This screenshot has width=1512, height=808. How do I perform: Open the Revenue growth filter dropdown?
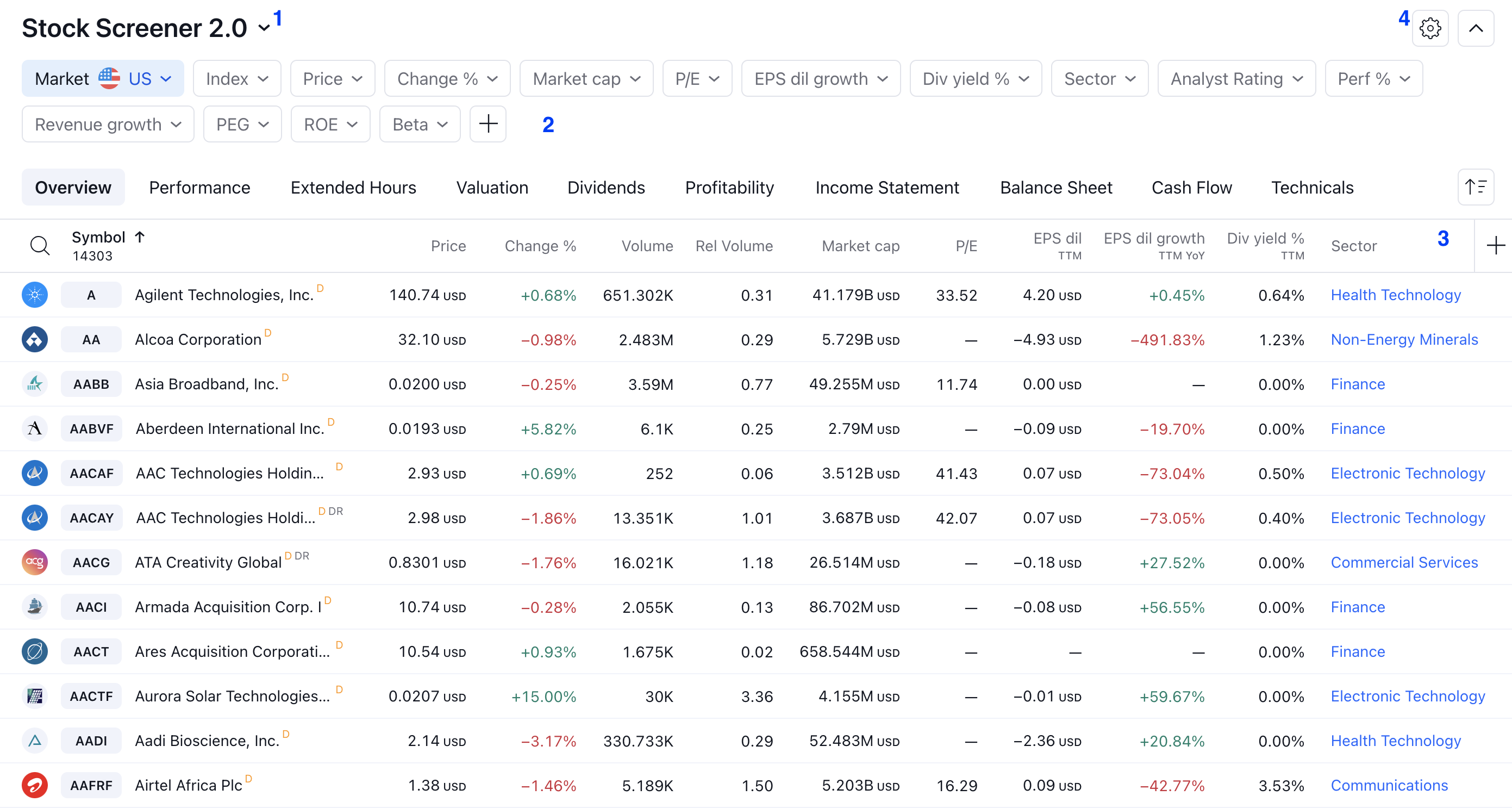[x=108, y=124]
